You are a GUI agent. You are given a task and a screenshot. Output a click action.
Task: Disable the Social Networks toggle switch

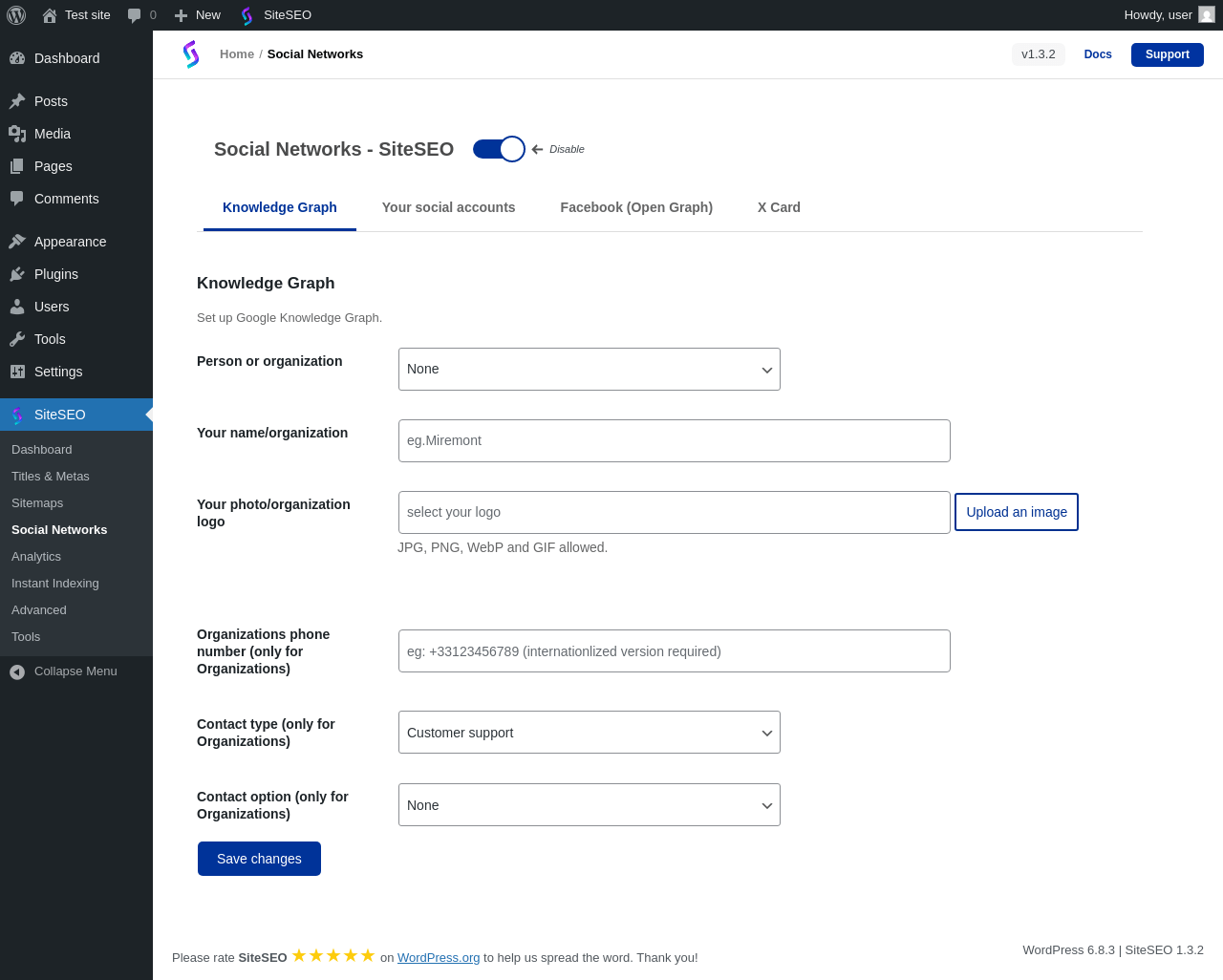point(499,149)
